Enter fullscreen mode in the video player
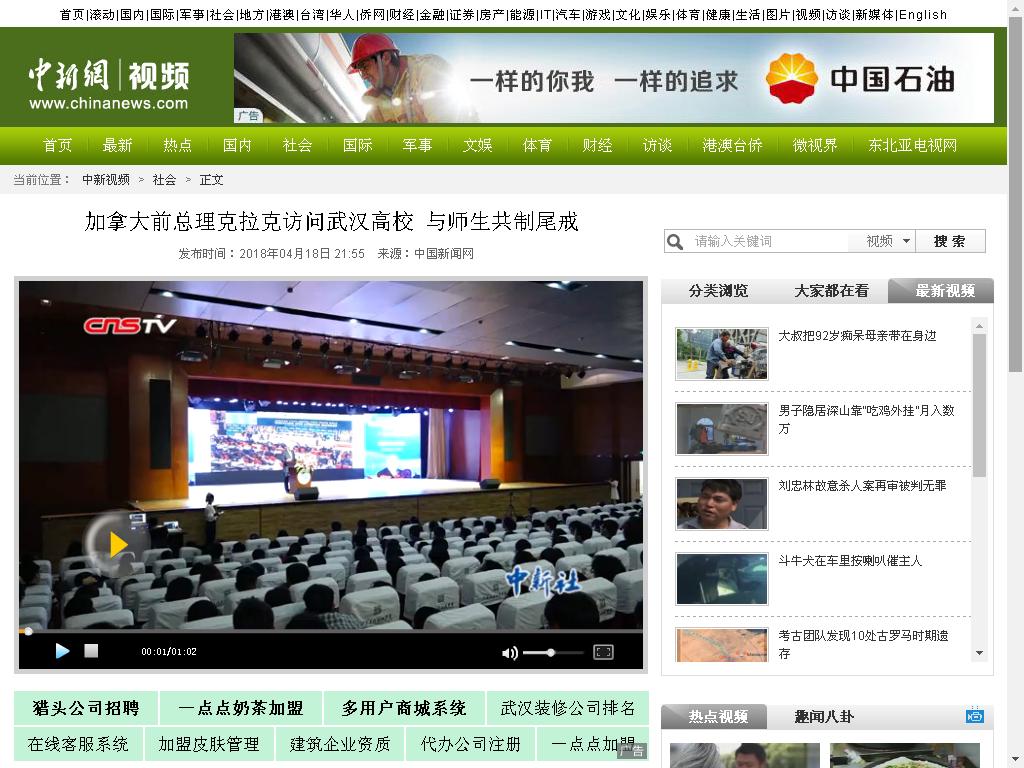The image size is (1024, 768). pos(603,652)
